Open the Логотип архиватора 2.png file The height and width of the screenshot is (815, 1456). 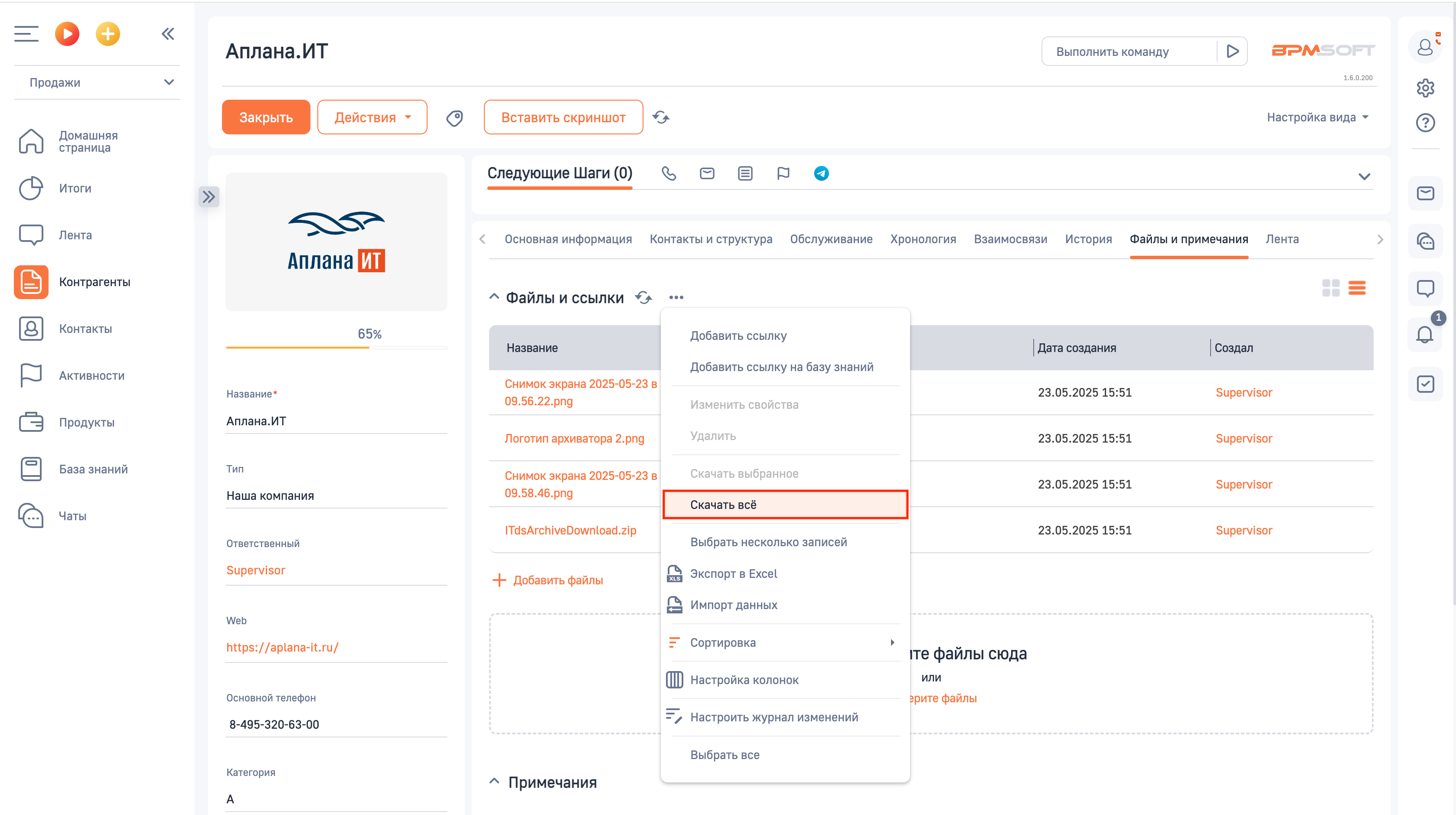click(x=574, y=439)
